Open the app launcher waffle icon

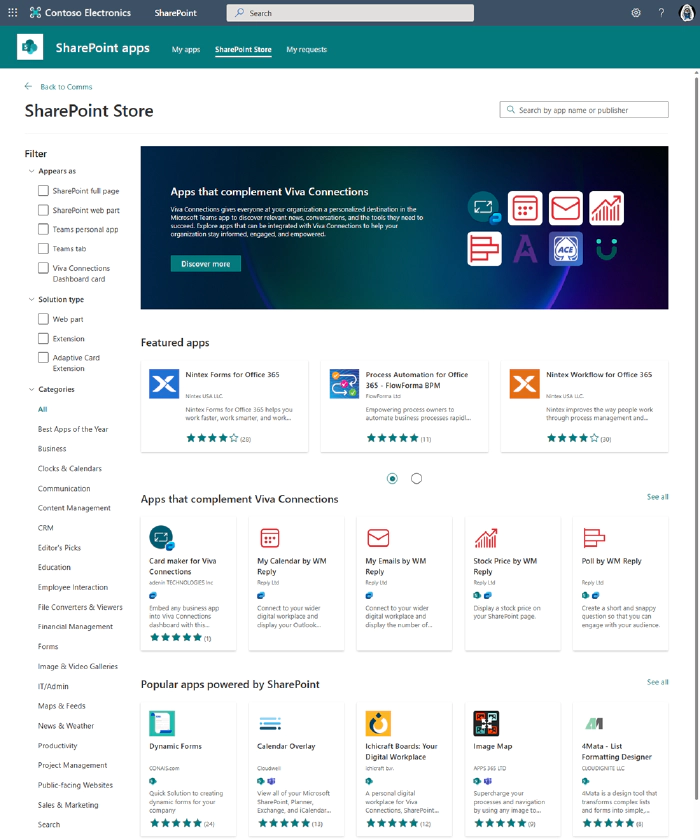(x=13, y=12)
